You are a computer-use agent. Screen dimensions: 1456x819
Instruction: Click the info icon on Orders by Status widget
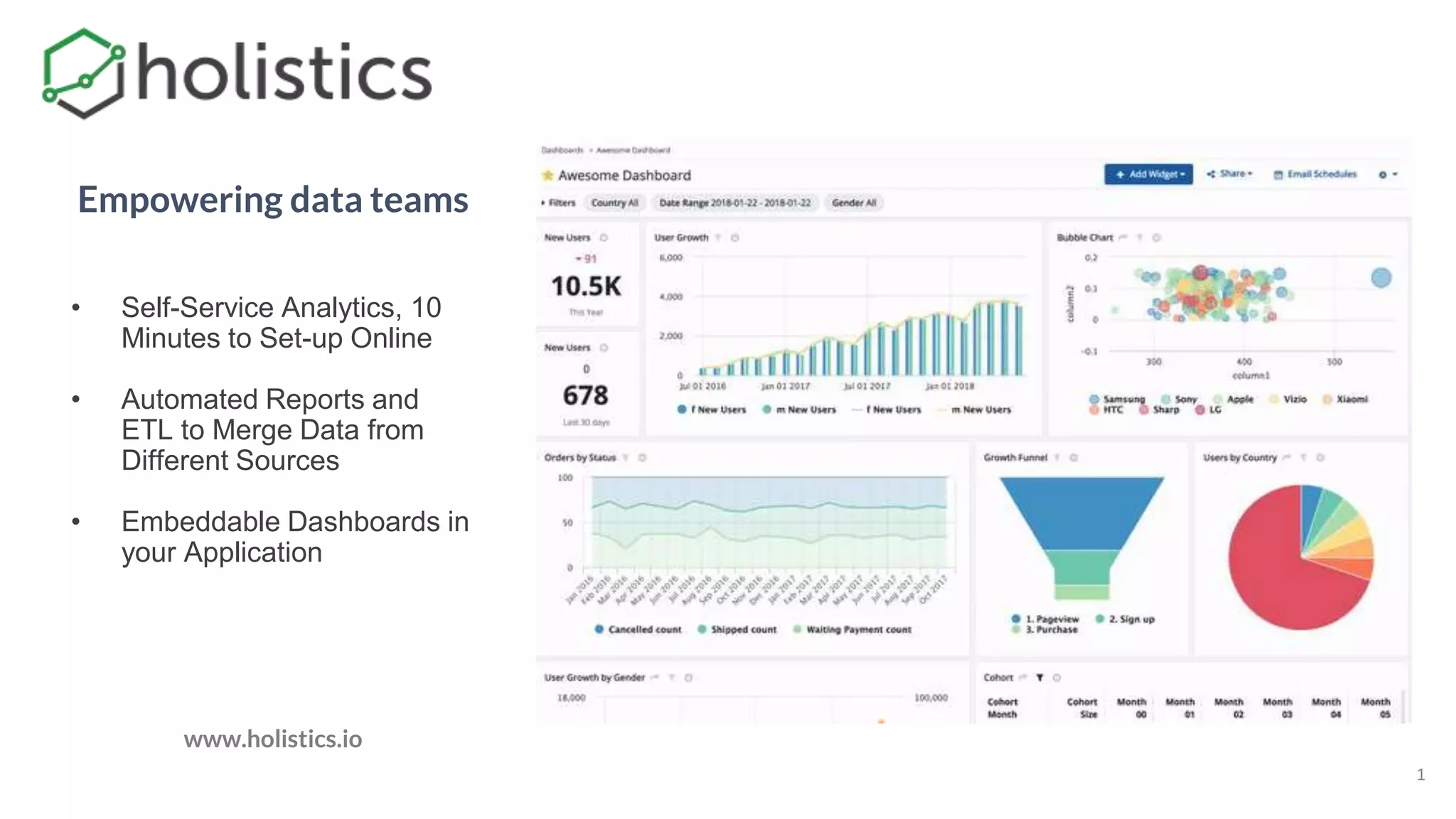coord(642,458)
